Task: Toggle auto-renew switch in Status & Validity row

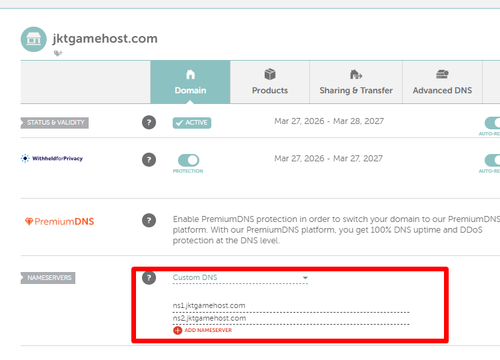Action: tap(492, 123)
